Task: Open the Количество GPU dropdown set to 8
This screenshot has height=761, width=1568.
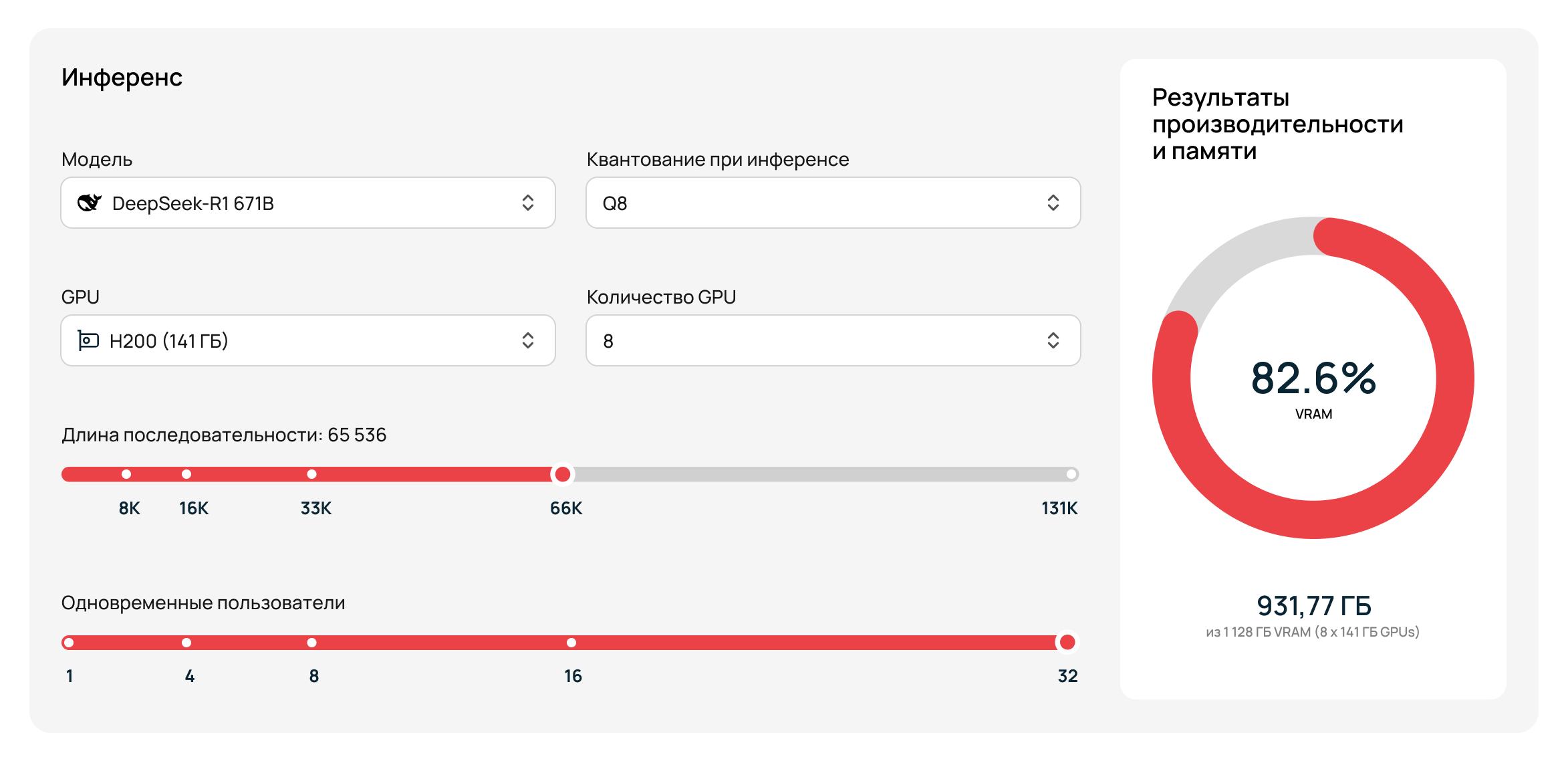Action: tap(832, 340)
